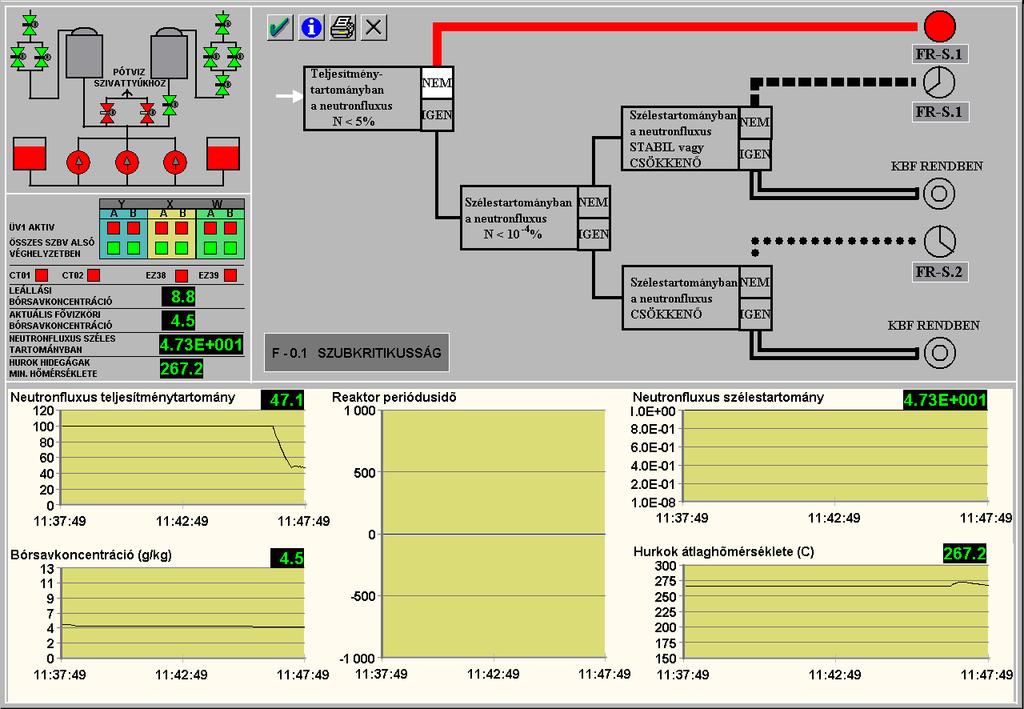Click the 4.73E+001 value beside NEUTRONFLUXUS SZÉLES TARTOMÁNYBAN
This screenshot has height=709, width=1024.
(x=201, y=345)
